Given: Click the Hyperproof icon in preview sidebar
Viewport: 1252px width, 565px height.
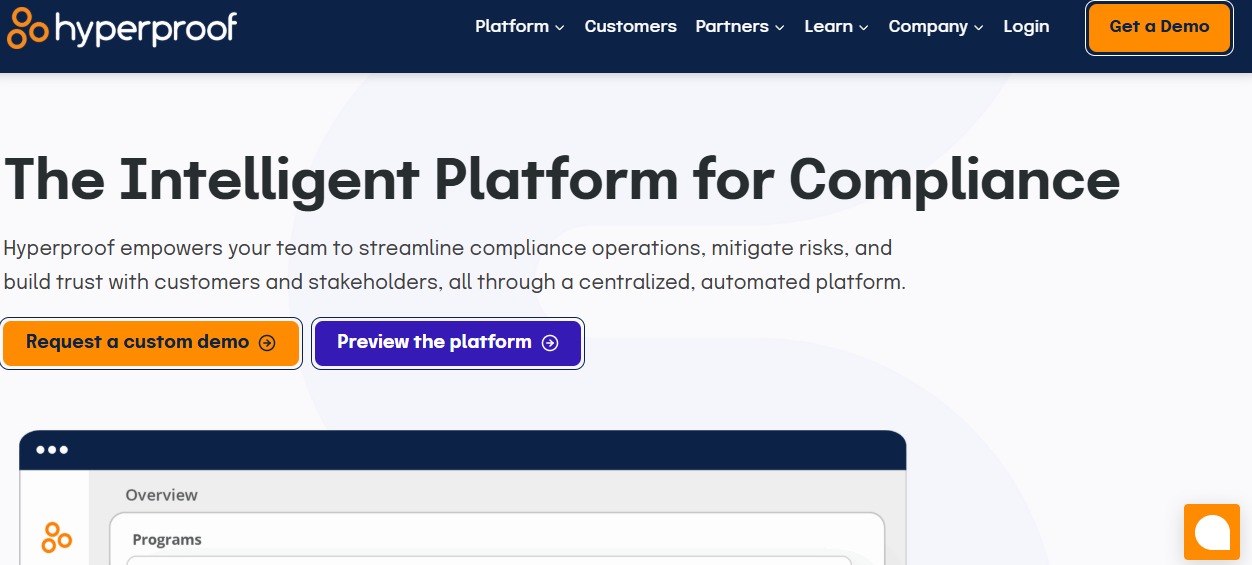Looking at the screenshot, I should click(x=56, y=536).
